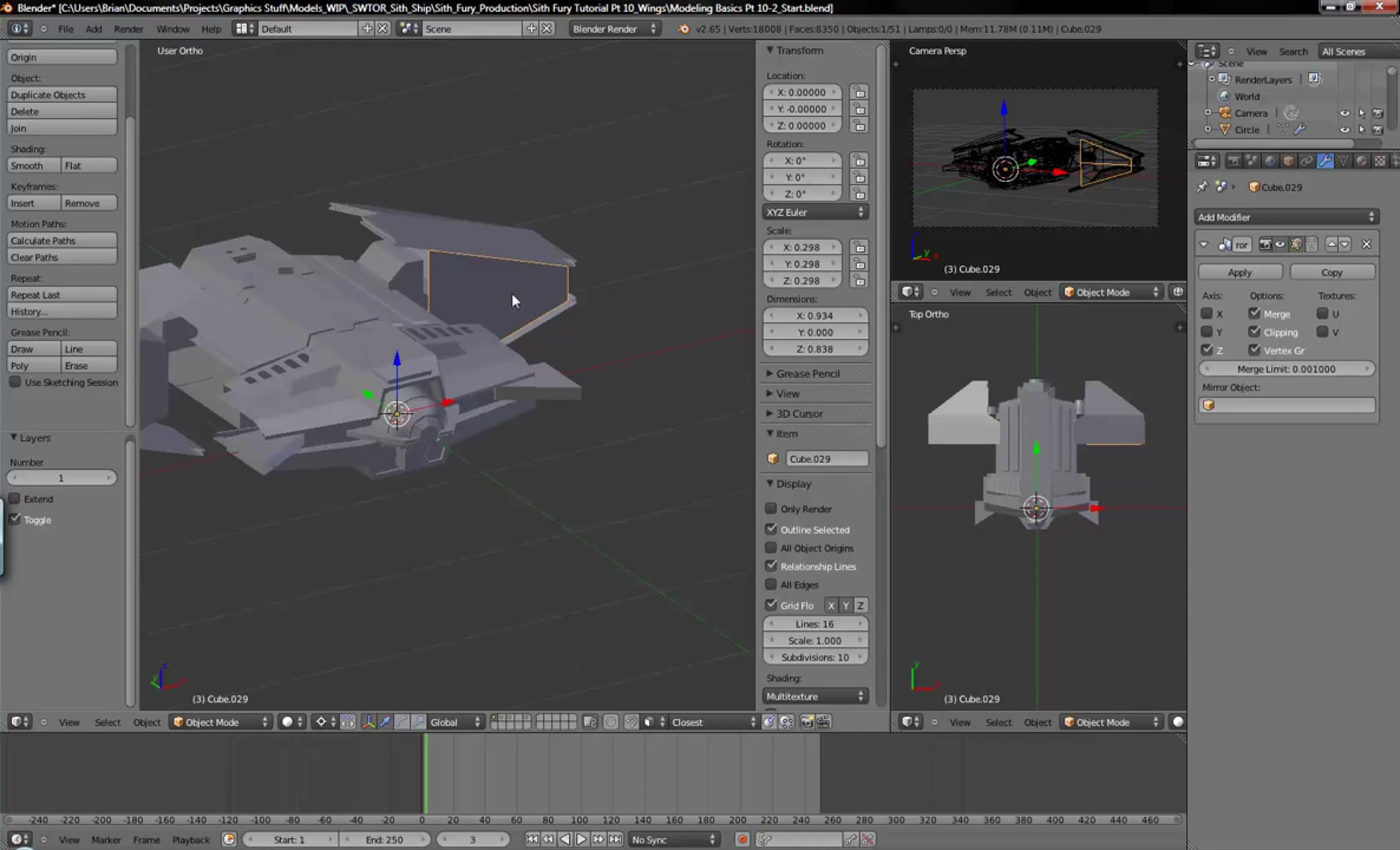Uncheck Outline Selected in Display panel

(771, 529)
